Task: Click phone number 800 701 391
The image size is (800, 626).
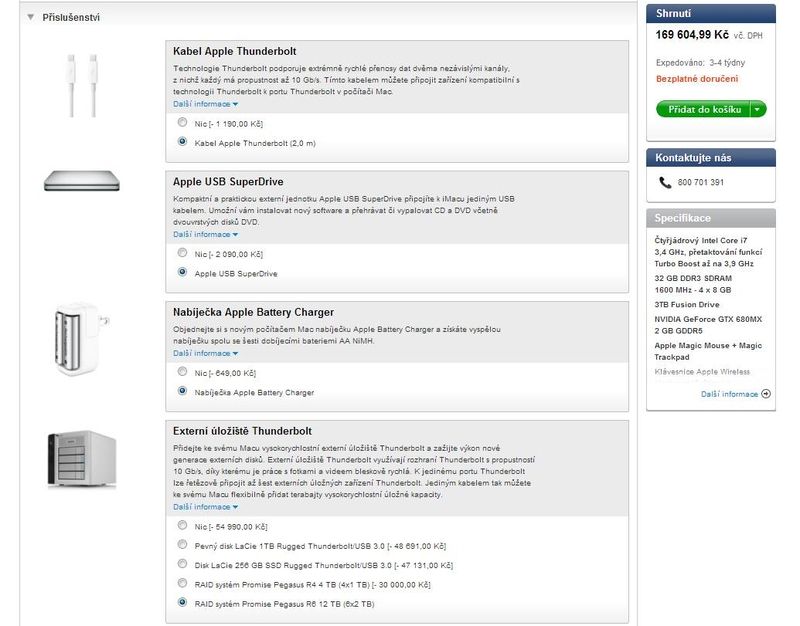Action: (701, 183)
